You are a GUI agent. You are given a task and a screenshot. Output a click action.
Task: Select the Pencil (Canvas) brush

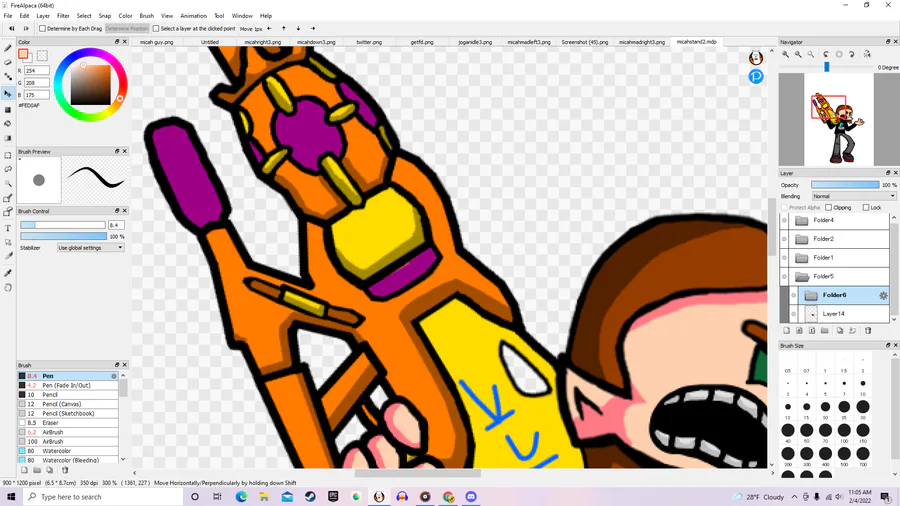click(68, 404)
